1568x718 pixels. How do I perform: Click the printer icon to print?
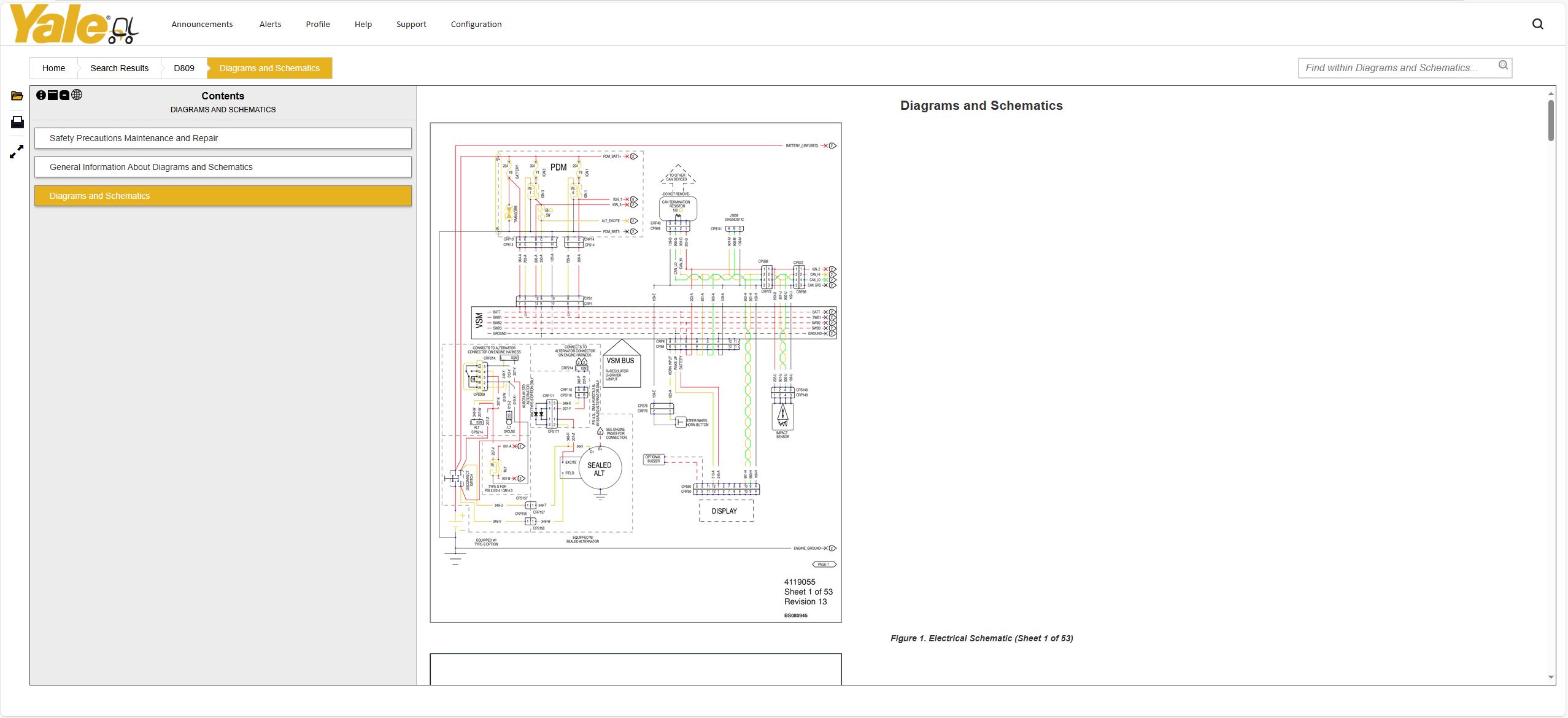(17, 122)
